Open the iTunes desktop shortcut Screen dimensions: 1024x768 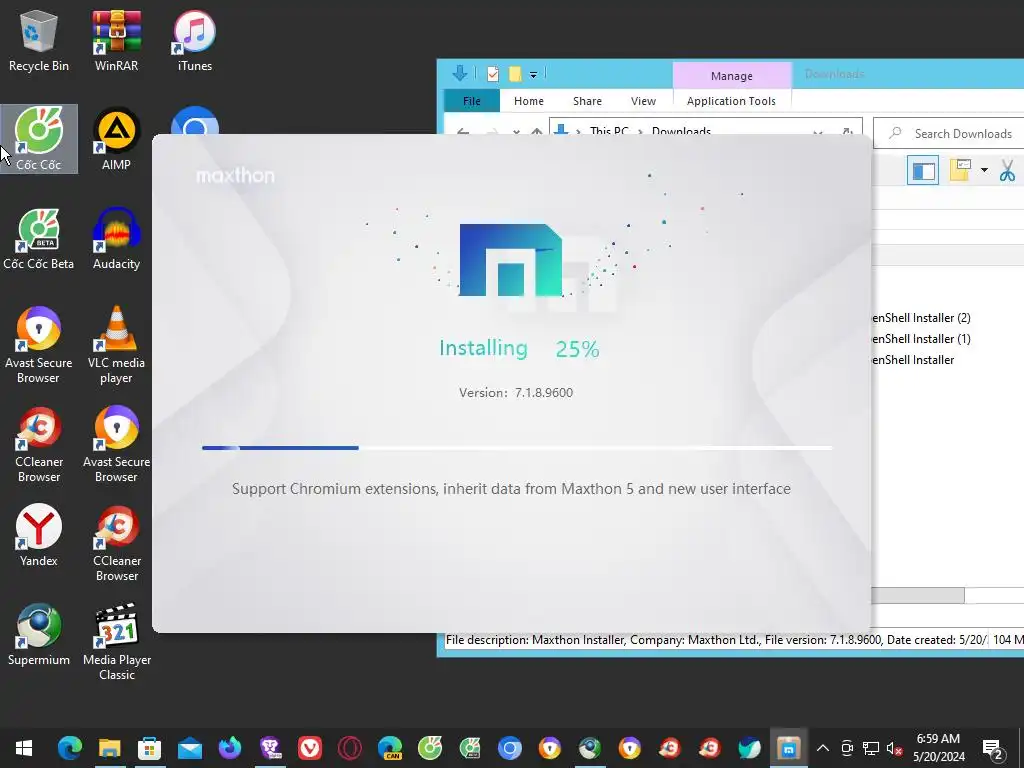[195, 40]
